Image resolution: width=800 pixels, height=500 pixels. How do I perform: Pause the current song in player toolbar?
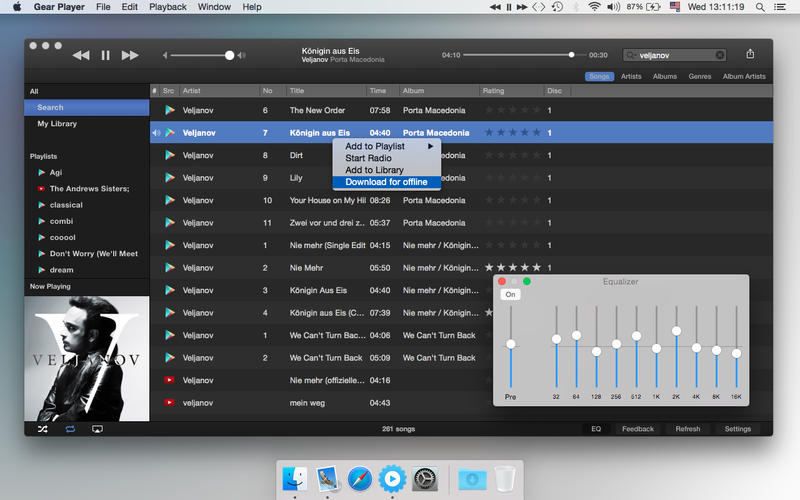click(106, 55)
